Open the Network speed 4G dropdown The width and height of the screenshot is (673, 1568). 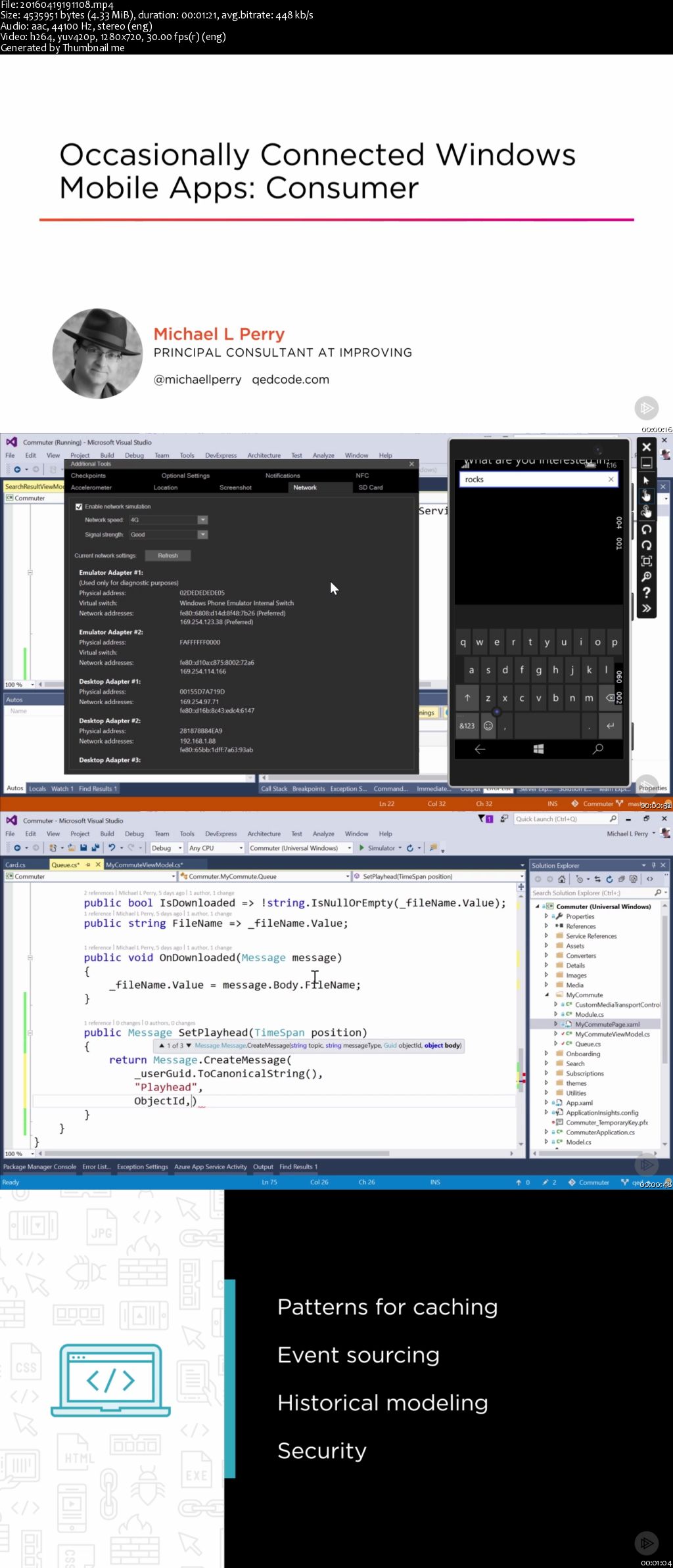click(x=202, y=520)
